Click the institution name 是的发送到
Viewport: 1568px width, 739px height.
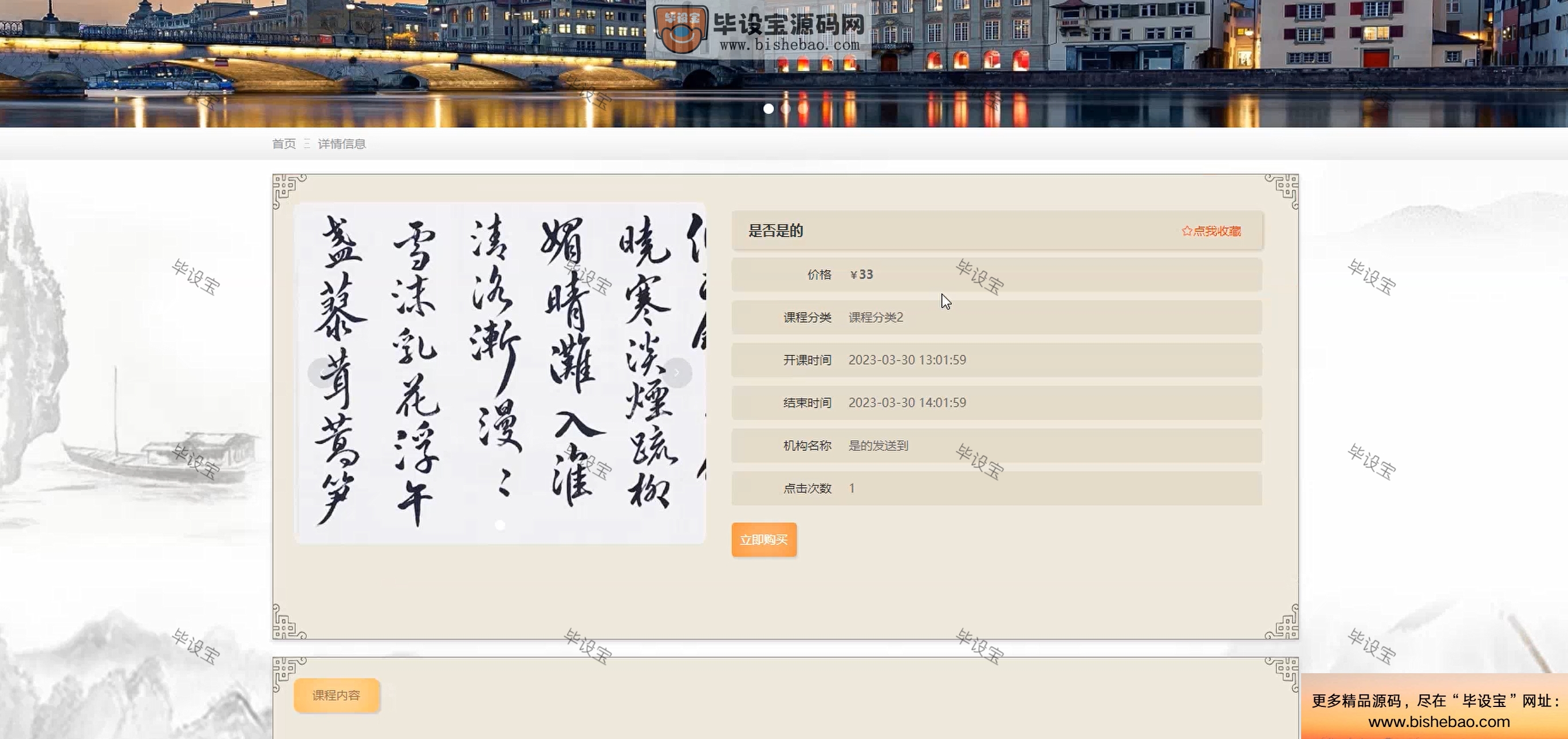(x=878, y=445)
